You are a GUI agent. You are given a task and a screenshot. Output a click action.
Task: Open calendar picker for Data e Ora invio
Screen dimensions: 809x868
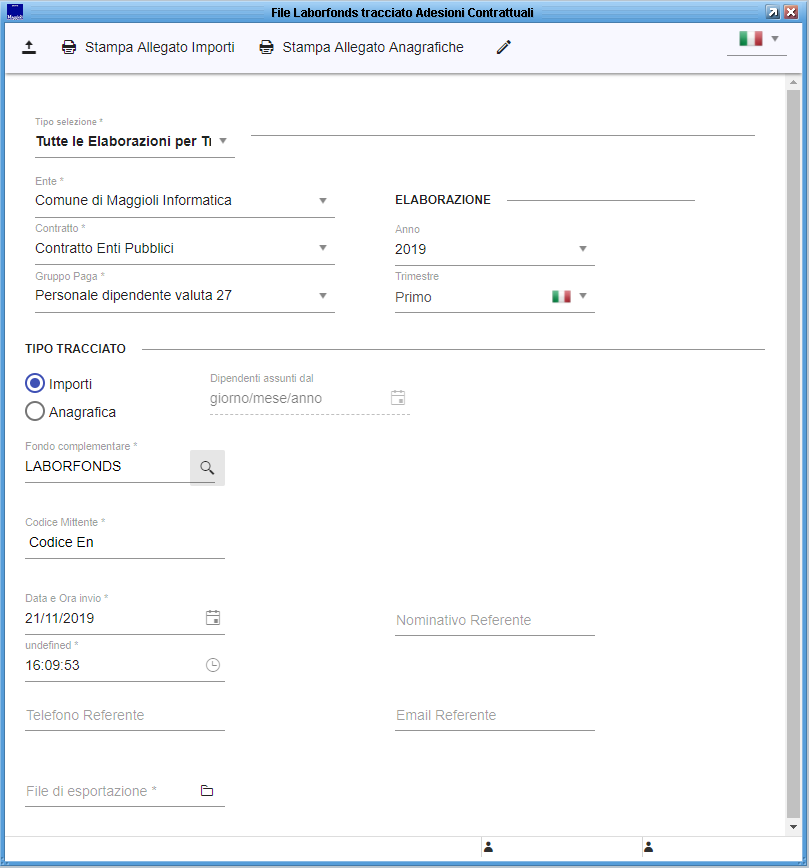(x=212, y=618)
